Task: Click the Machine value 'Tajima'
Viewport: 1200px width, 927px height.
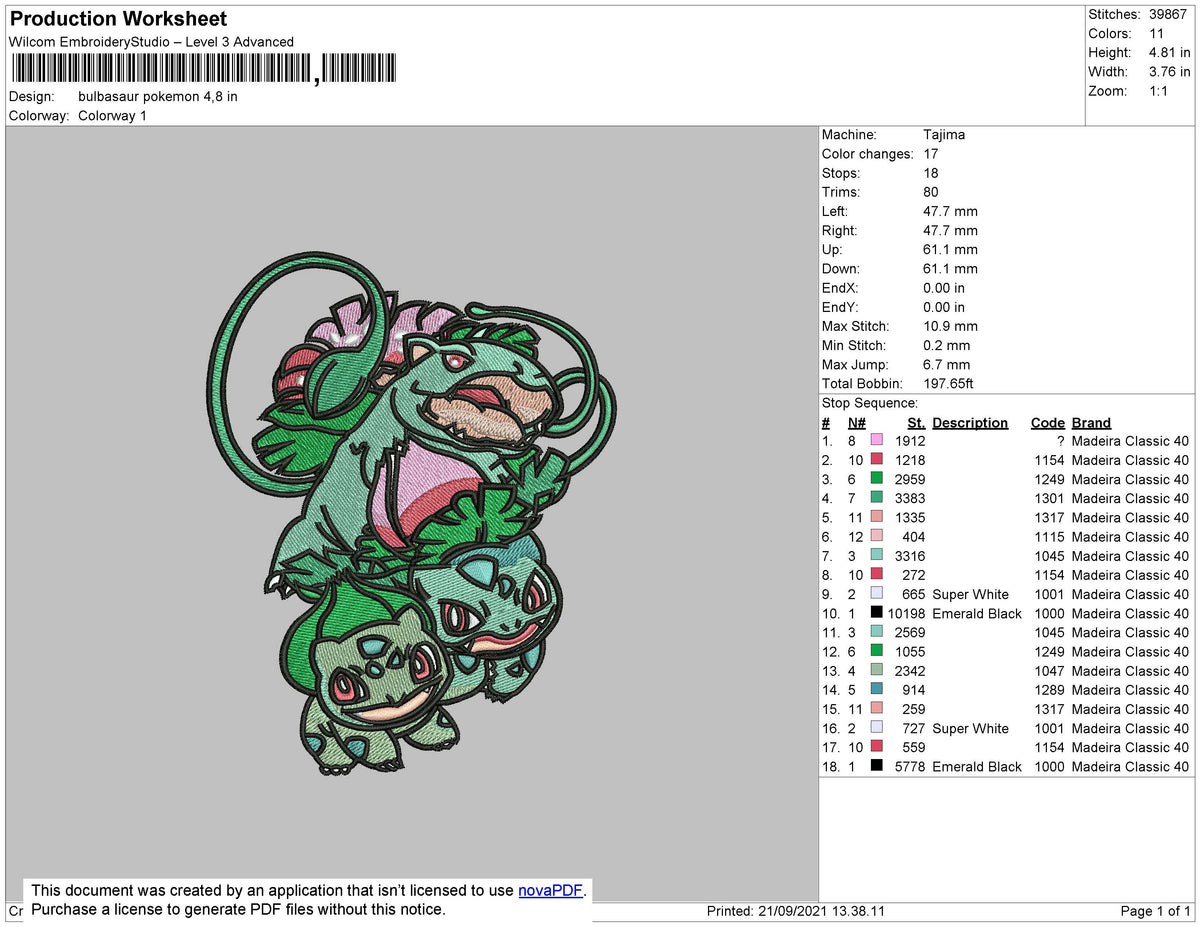Action: pyautogui.click(x=944, y=135)
